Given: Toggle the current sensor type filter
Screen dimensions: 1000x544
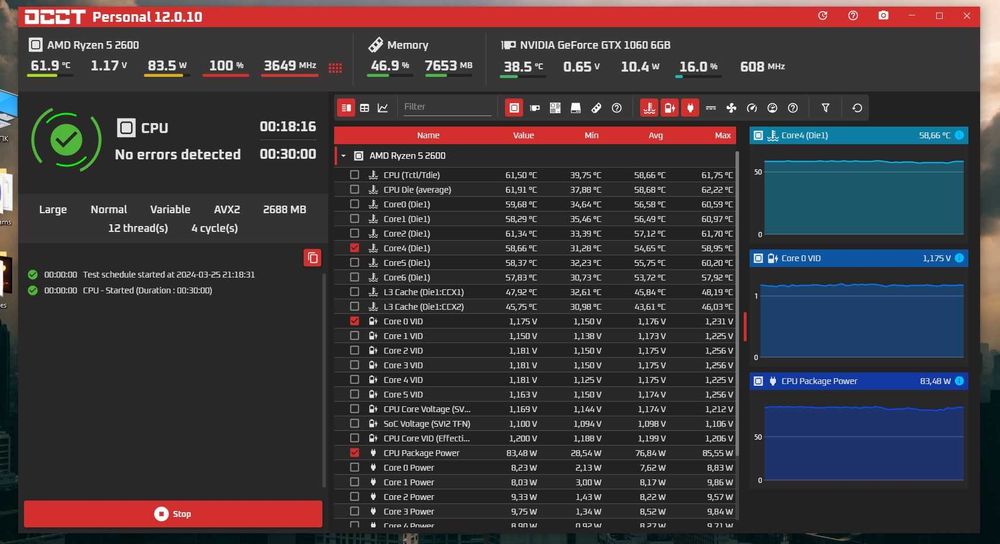Looking at the screenshot, I should point(710,108).
